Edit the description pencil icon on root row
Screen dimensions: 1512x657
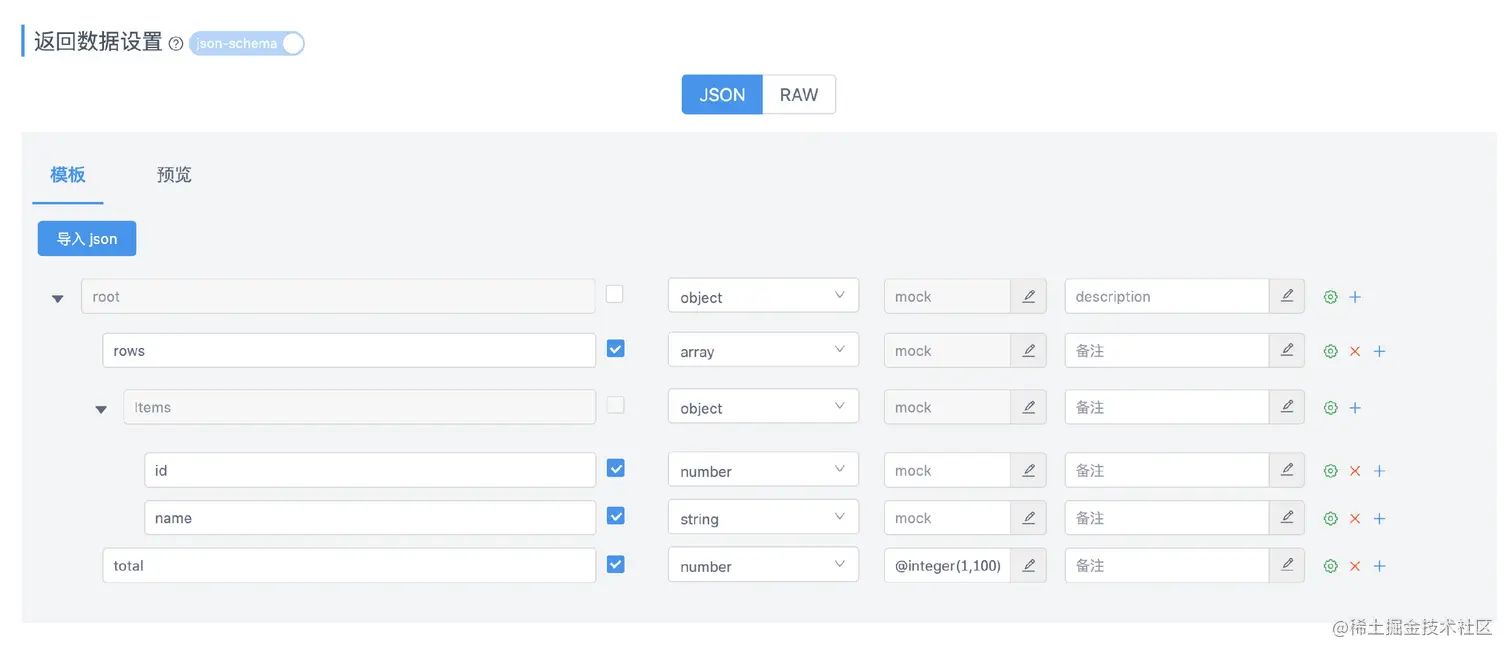[x=1287, y=296]
